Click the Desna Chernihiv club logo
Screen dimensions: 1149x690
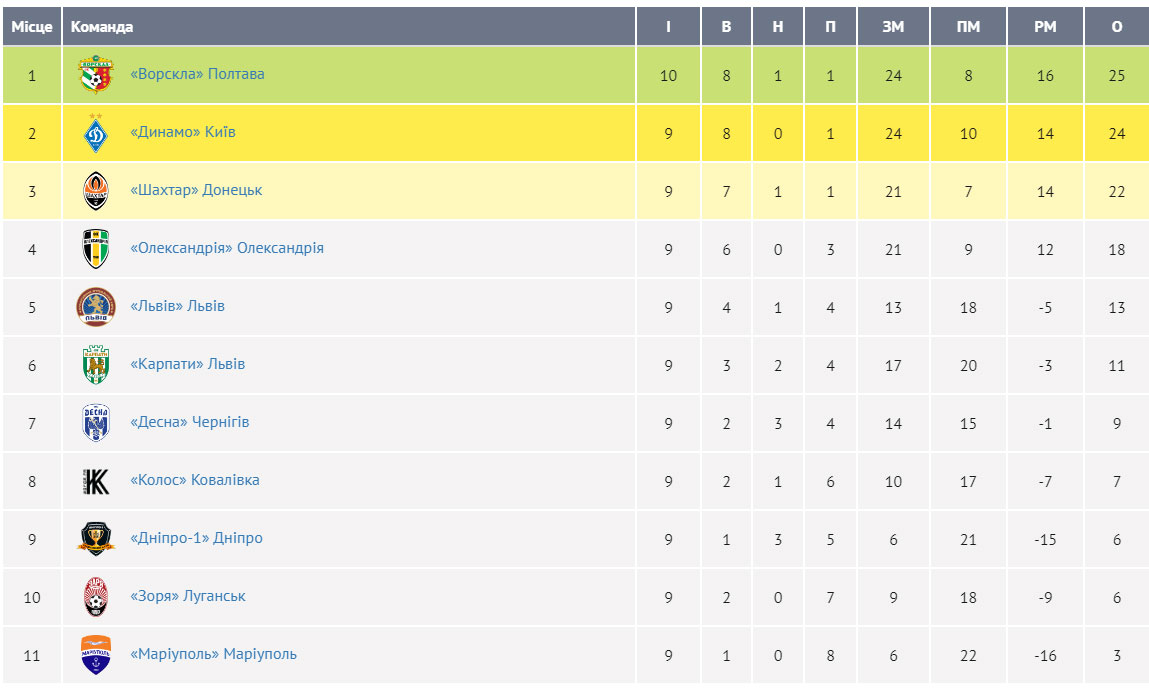pos(96,423)
